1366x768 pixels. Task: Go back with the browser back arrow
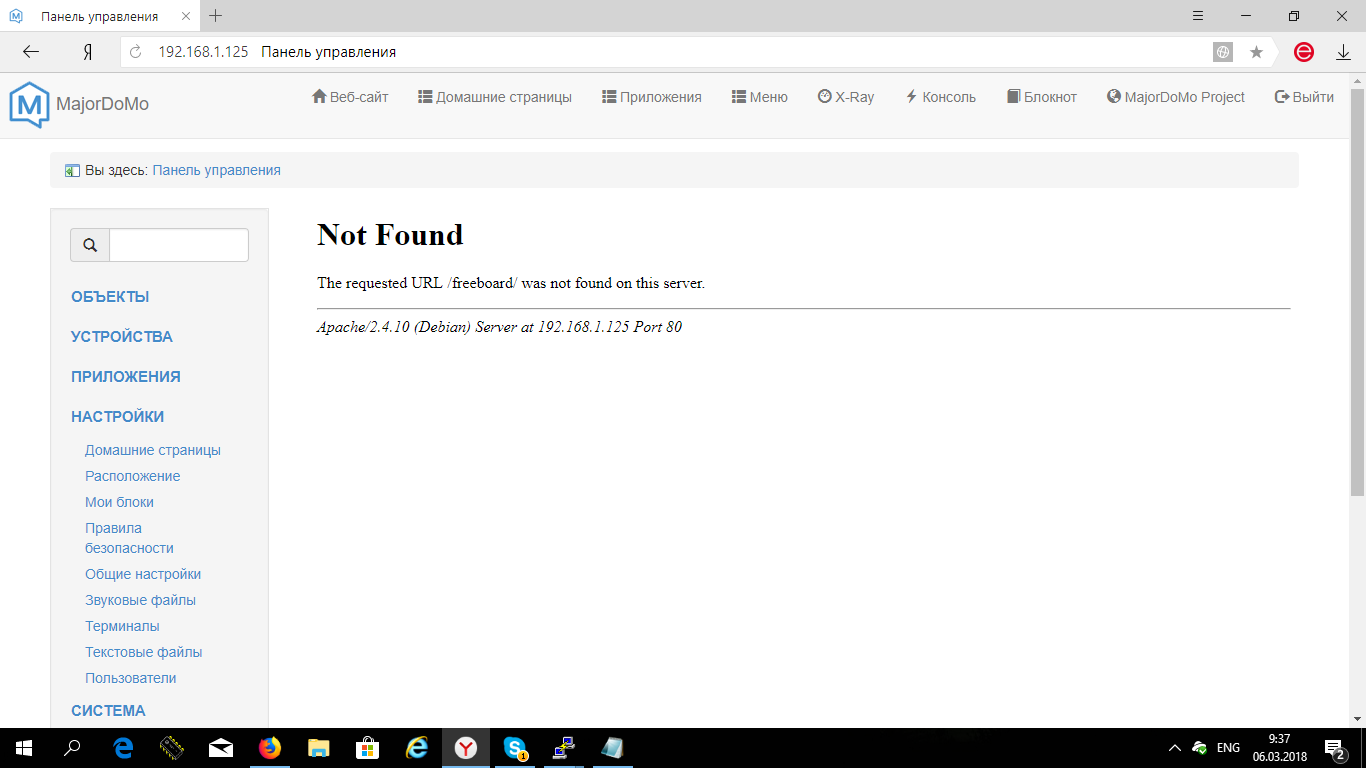tap(31, 52)
